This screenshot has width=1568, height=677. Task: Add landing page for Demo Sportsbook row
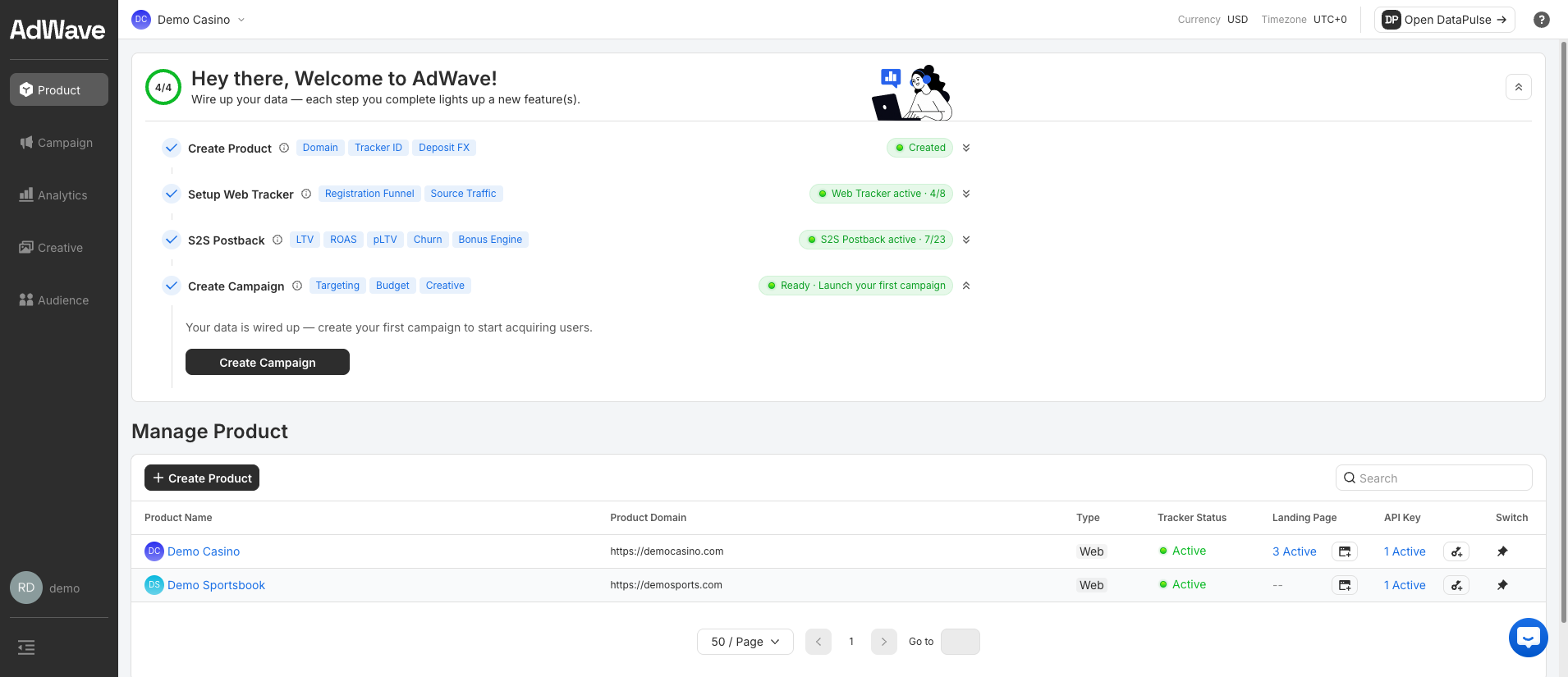point(1345,585)
